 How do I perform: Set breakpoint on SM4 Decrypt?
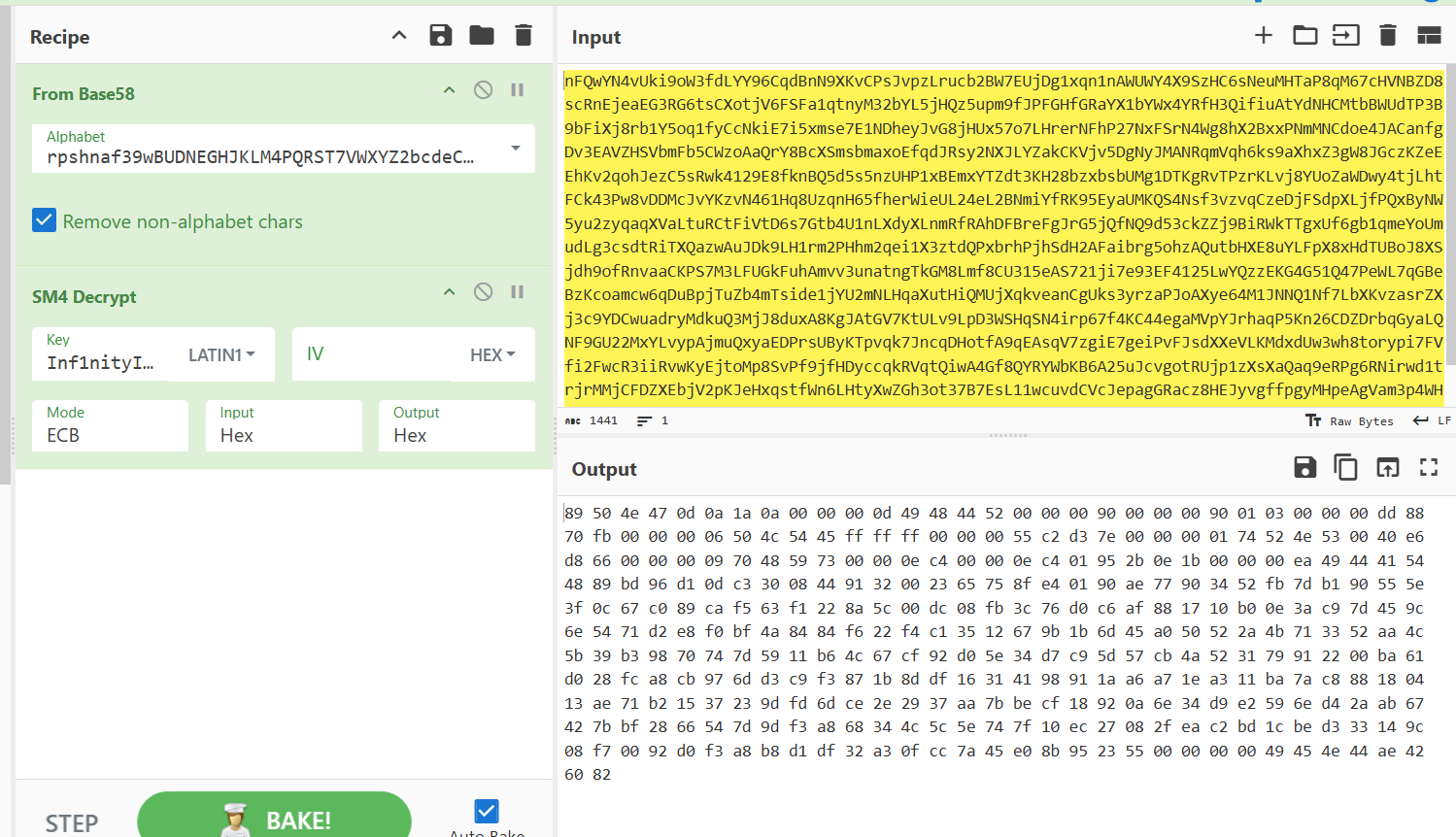point(518,292)
